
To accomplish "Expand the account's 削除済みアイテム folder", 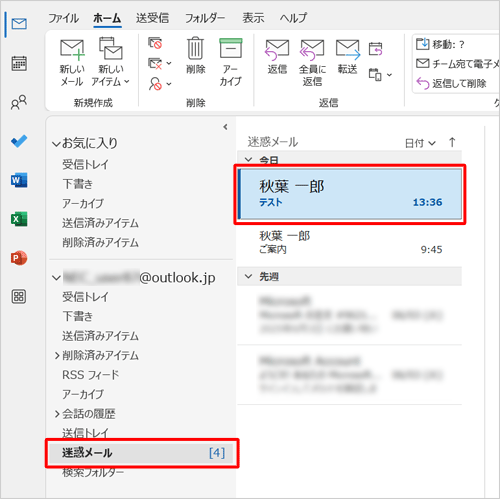I will [x=57, y=356].
